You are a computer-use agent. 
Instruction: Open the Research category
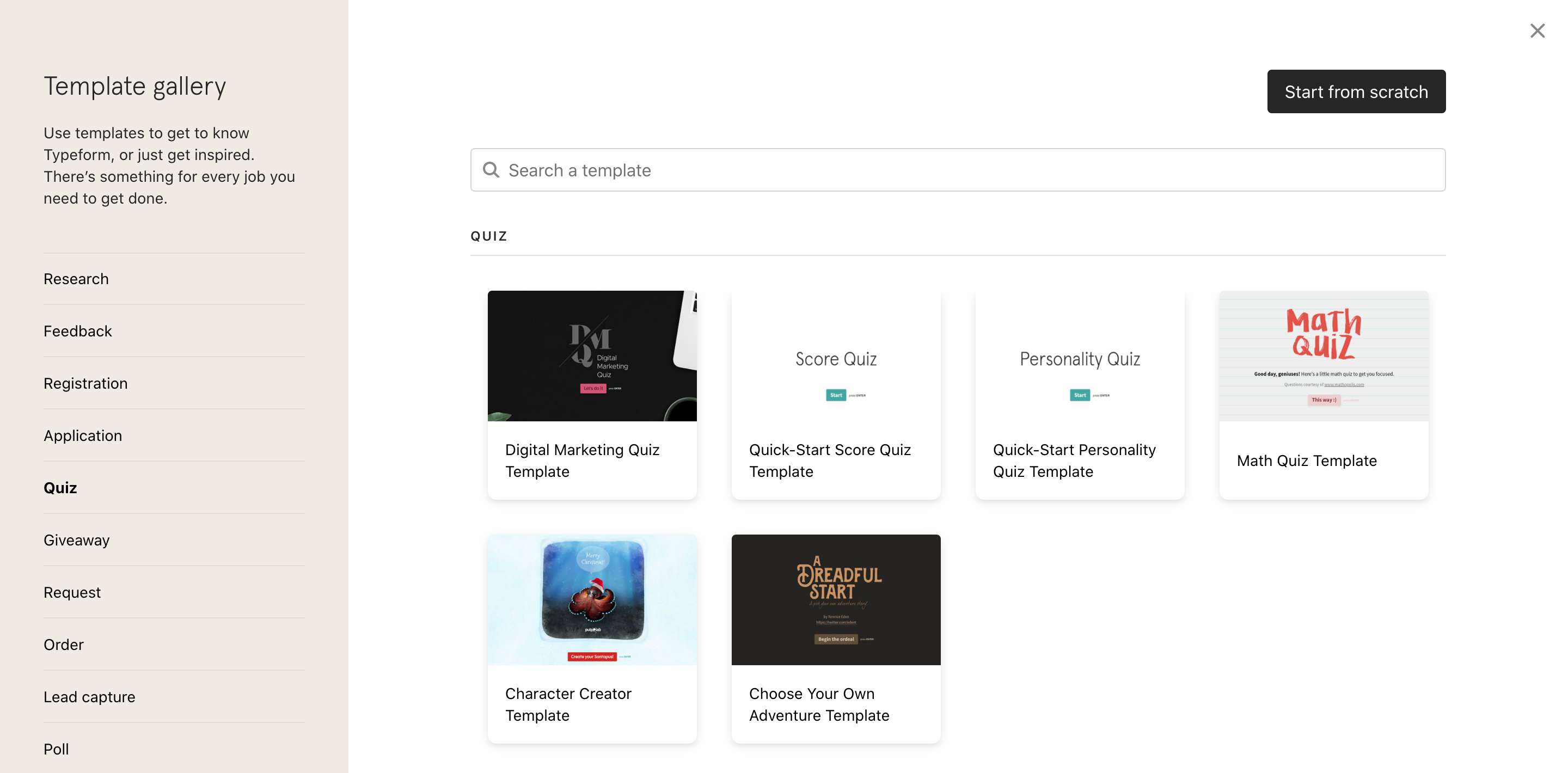point(174,279)
